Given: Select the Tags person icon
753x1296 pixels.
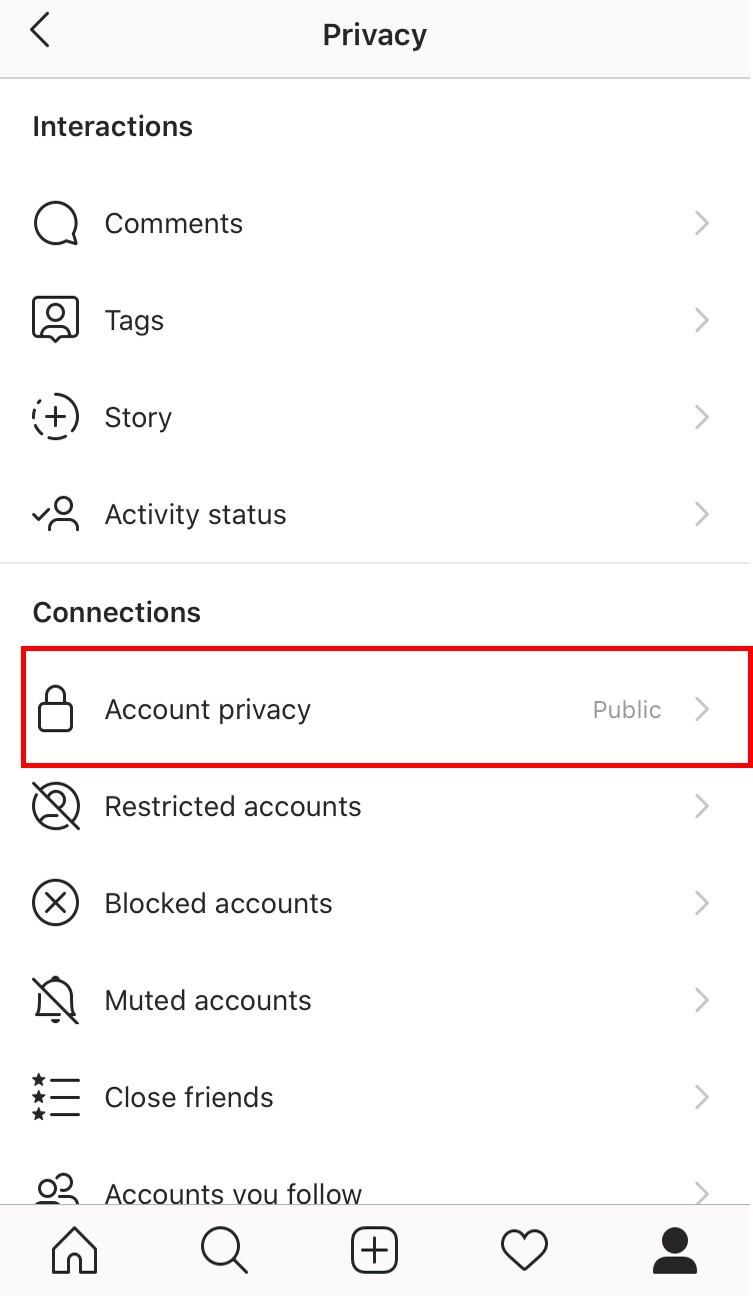Looking at the screenshot, I should click(x=56, y=320).
